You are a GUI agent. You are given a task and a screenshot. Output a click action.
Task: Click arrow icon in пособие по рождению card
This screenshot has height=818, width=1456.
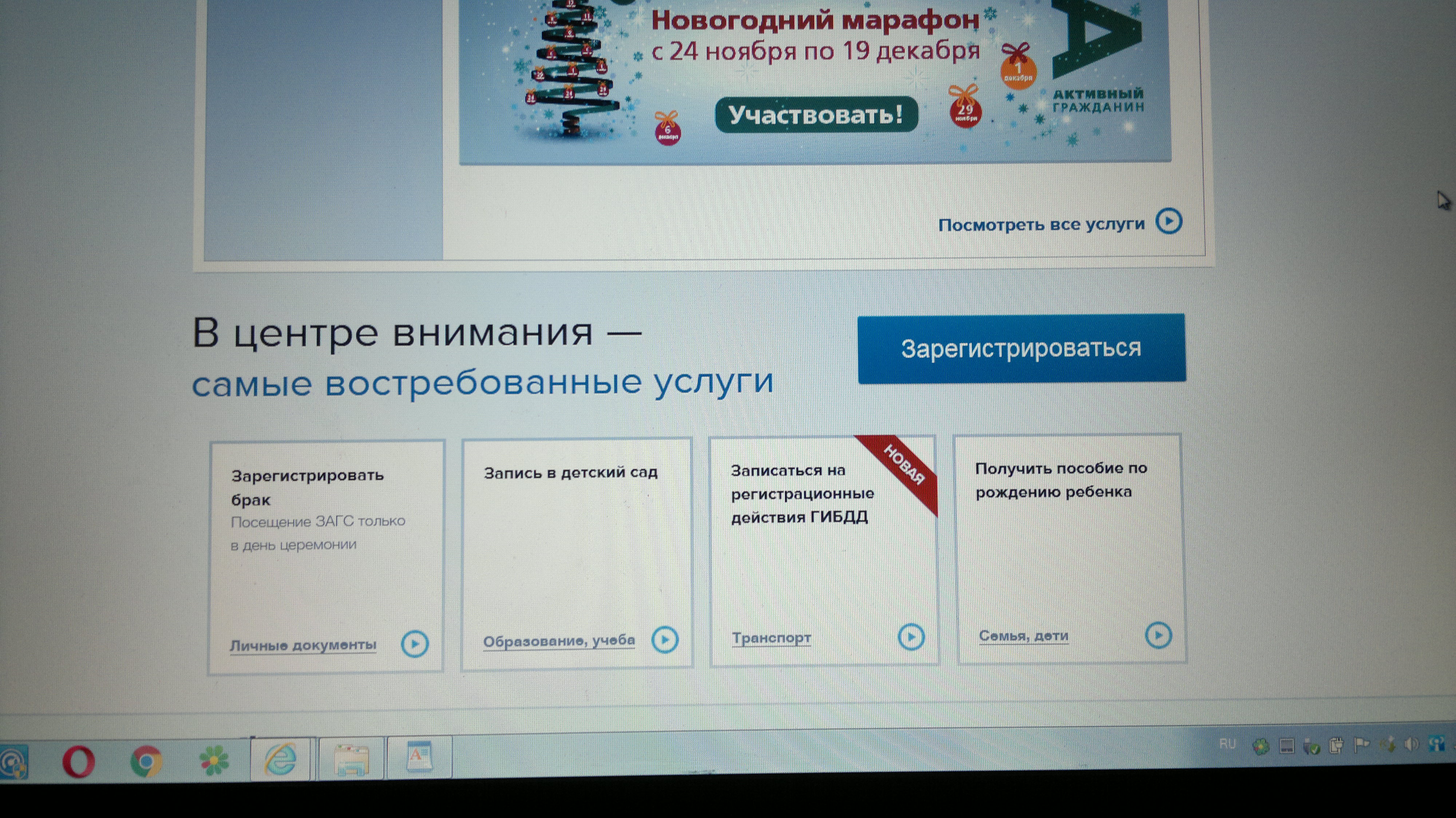(x=1158, y=635)
